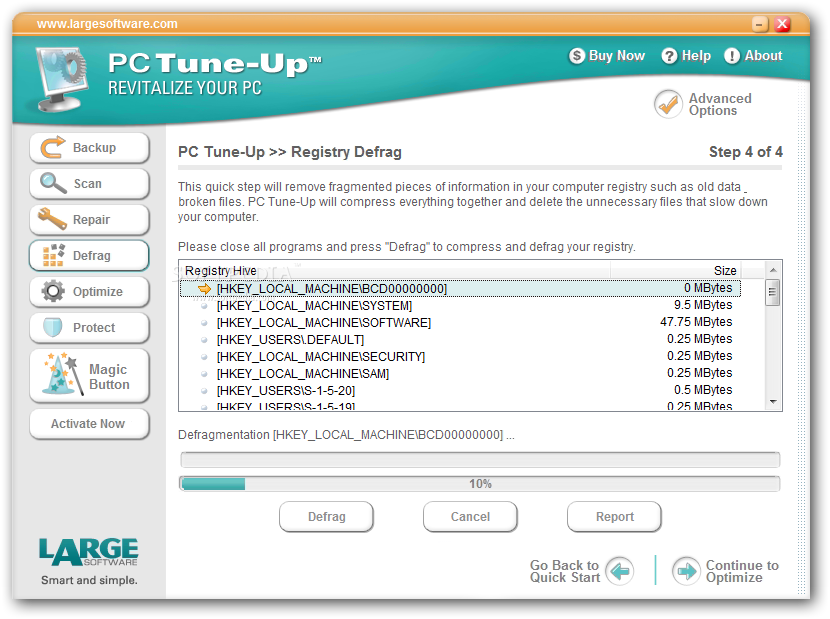Click the Size column header
Image resolution: width=830 pixels, height=619 pixels.
coord(675,271)
